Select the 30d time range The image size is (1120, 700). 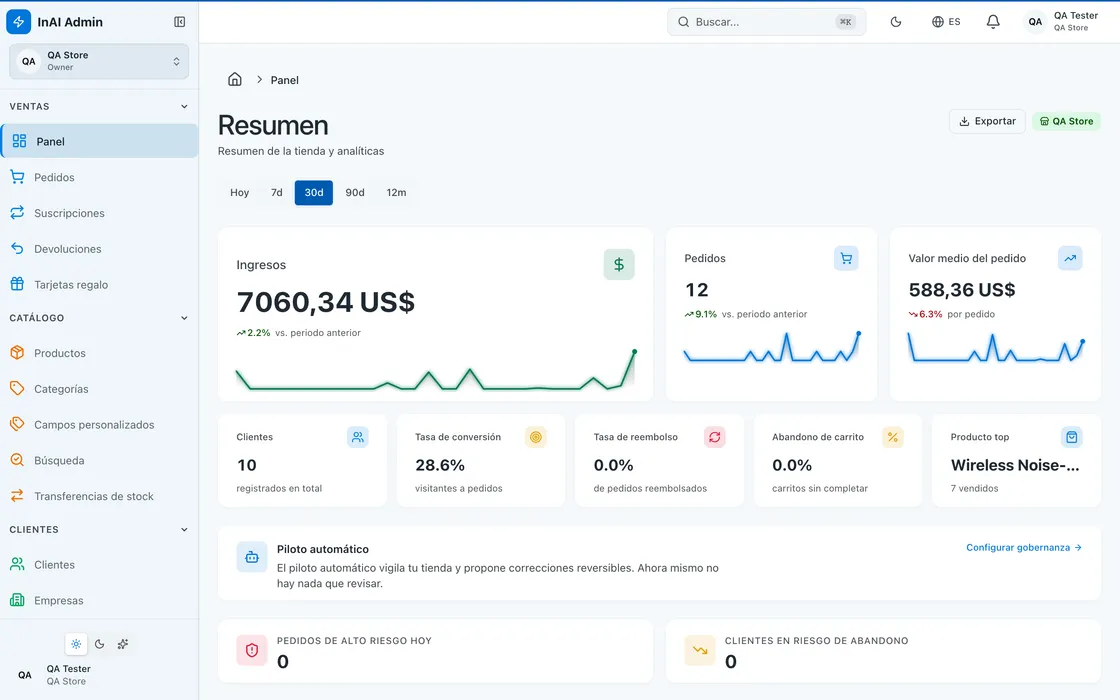tap(314, 193)
